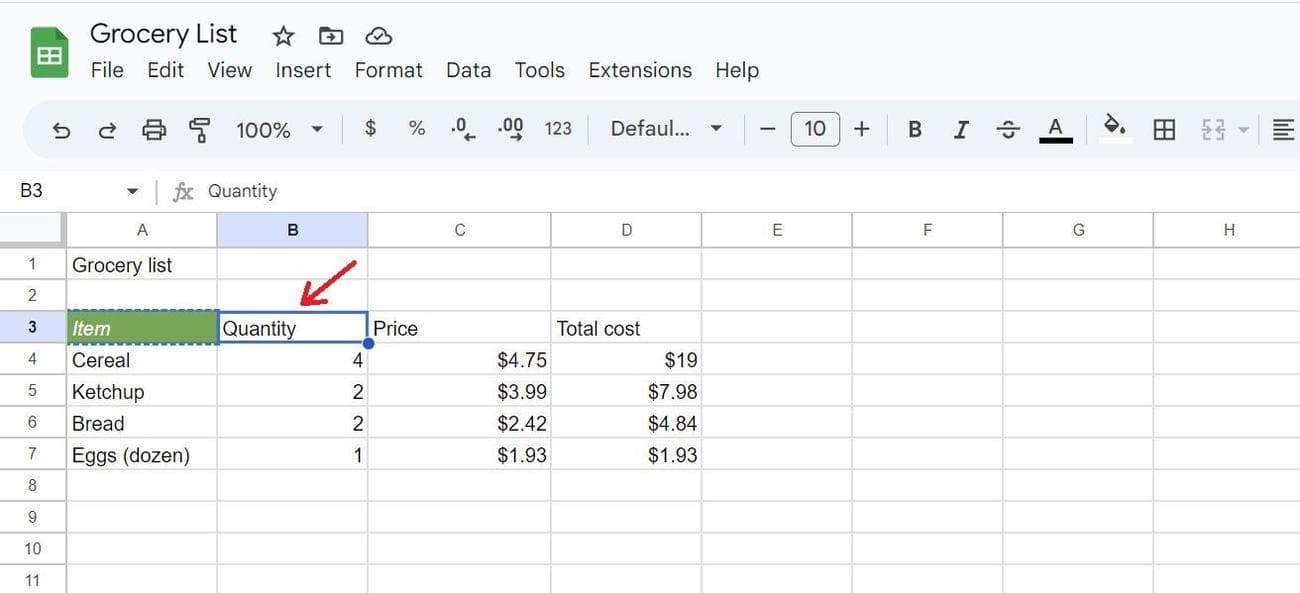Open the name box dropdown arrow
1300x593 pixels.
point(132,191)
